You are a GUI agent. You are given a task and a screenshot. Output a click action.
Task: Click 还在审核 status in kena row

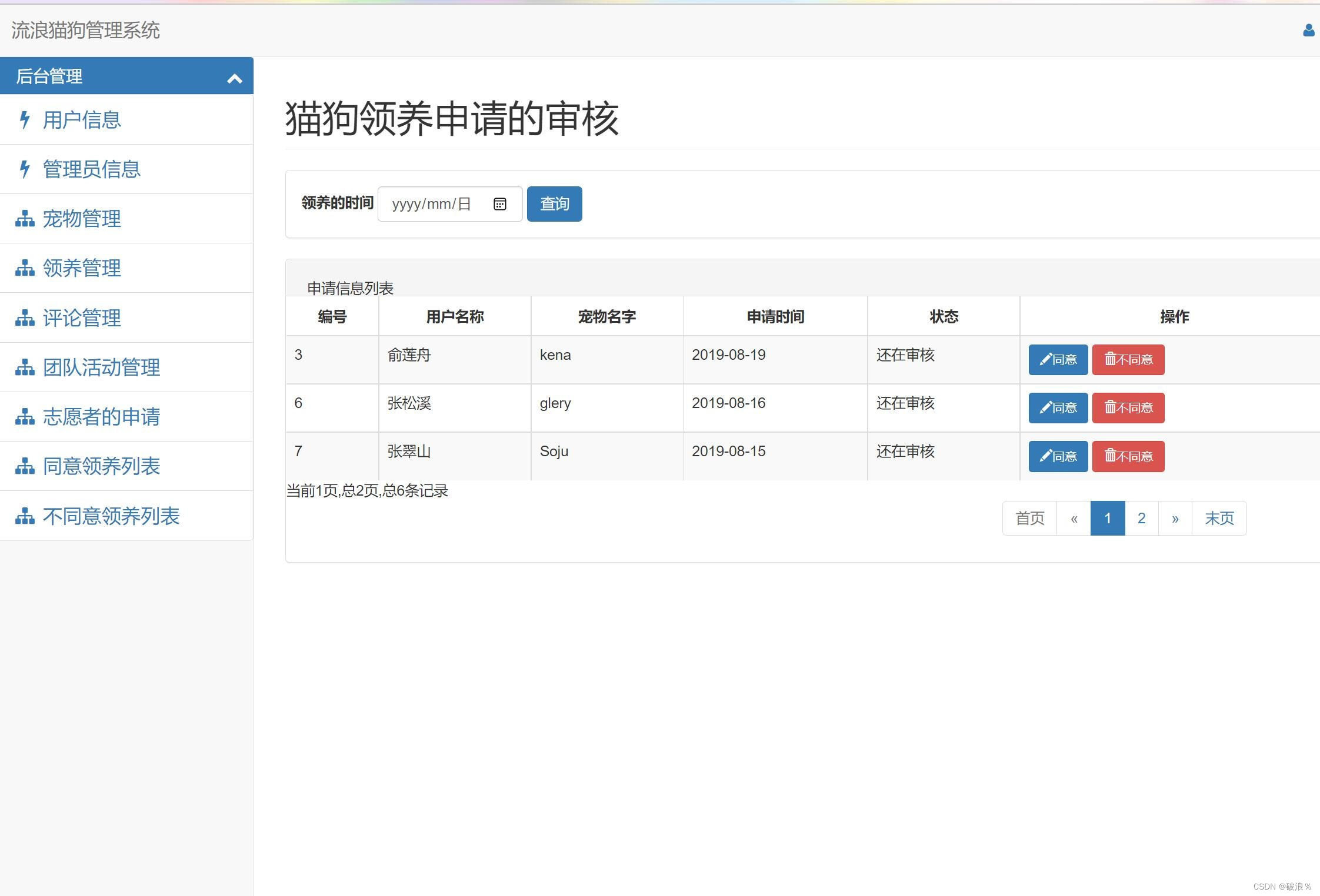[906, 355]
